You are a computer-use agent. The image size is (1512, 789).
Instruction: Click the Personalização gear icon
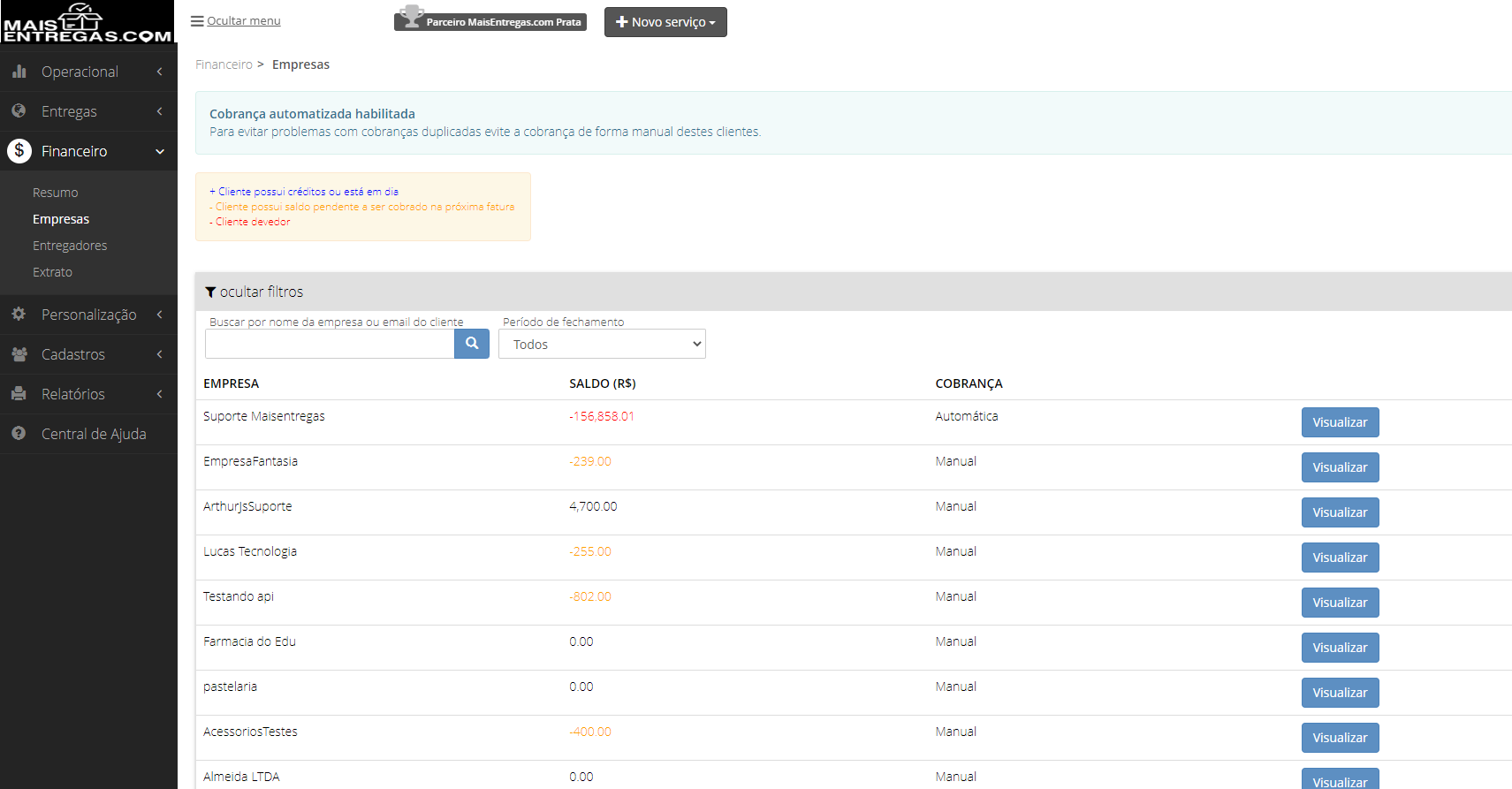click(x=19, y=315)
